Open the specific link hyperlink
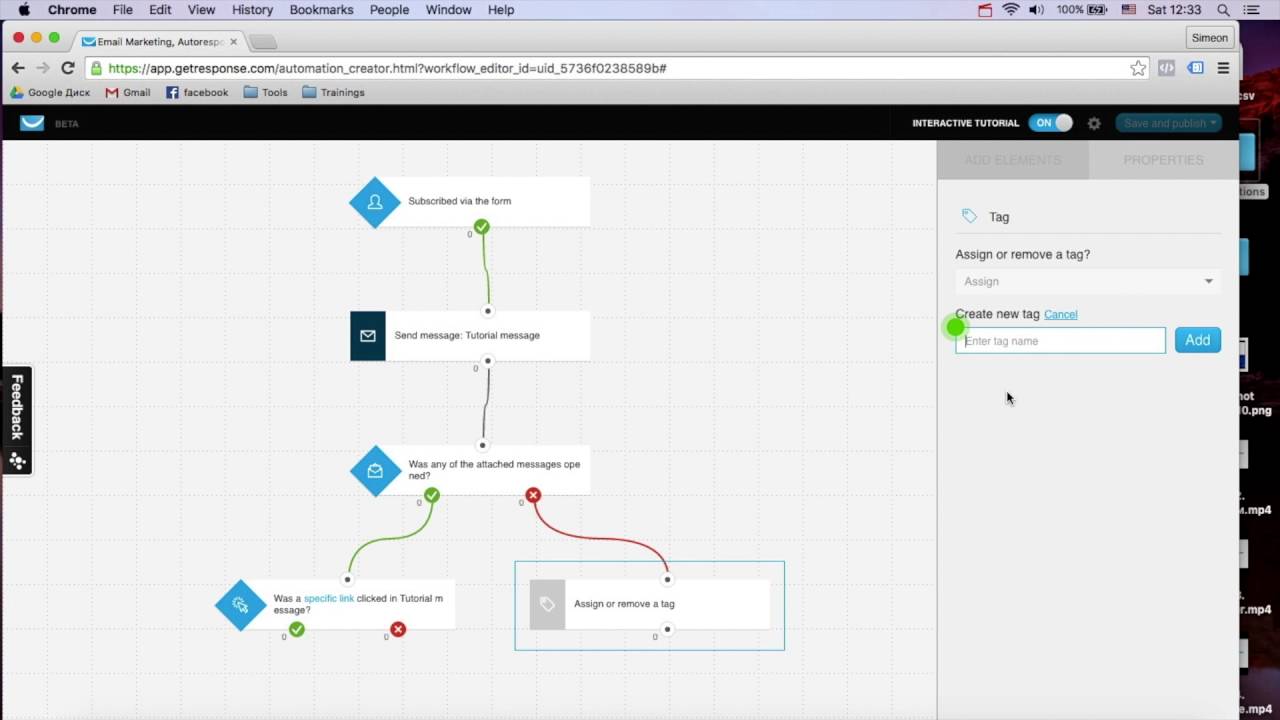 pos(329,598)
